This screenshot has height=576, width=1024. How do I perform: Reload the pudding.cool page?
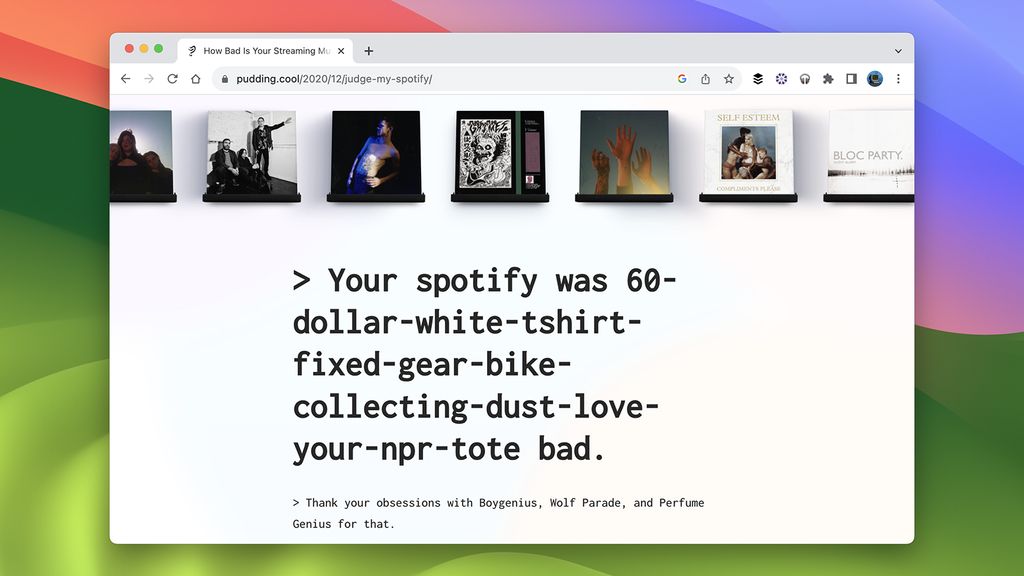click(172, 78)
